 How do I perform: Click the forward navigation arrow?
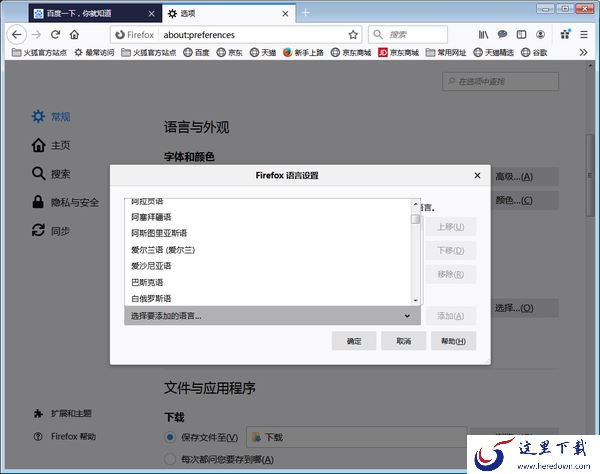pyautogui.click(x=36, y=35)
